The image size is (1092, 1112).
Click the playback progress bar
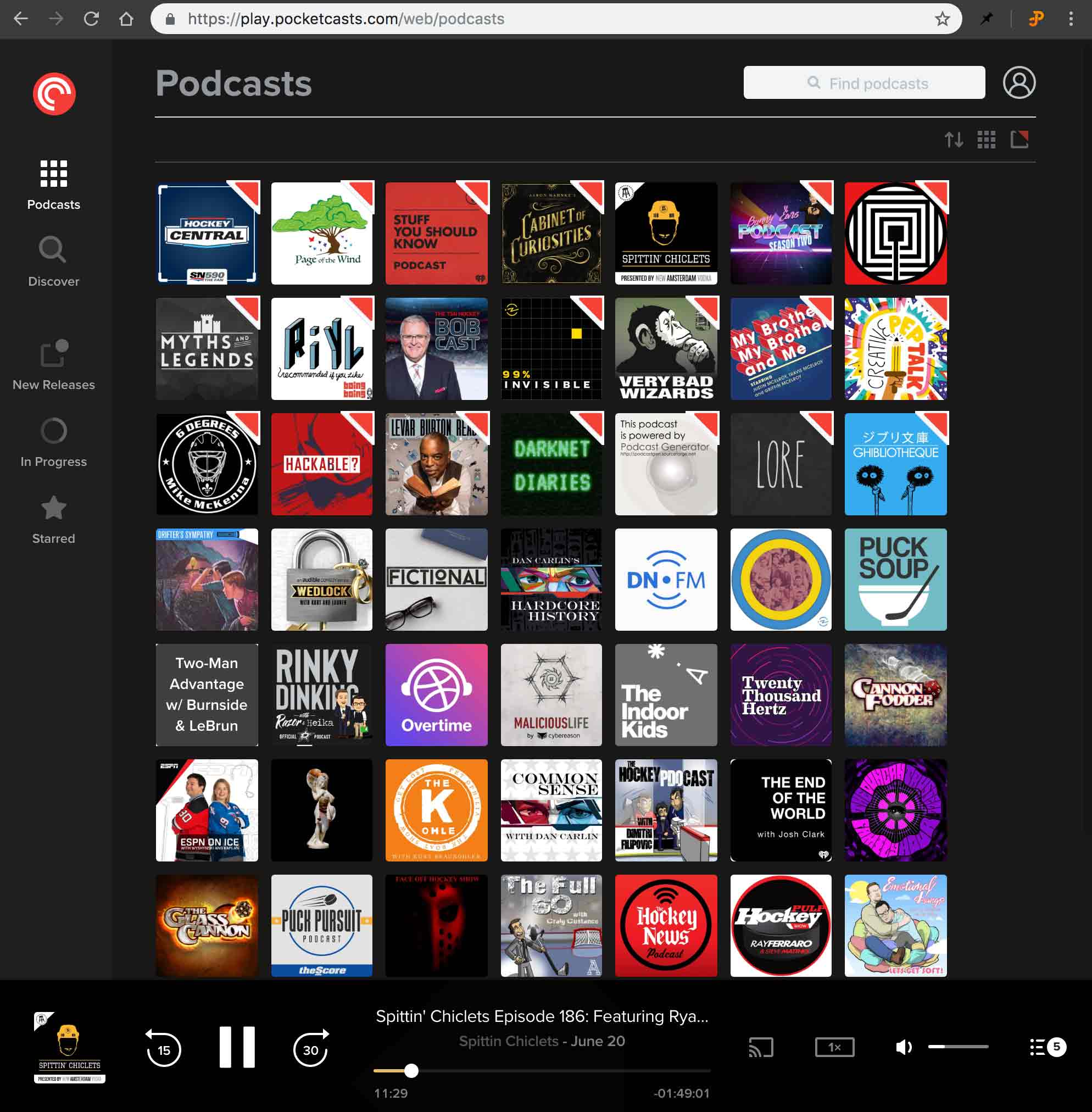542,1071
